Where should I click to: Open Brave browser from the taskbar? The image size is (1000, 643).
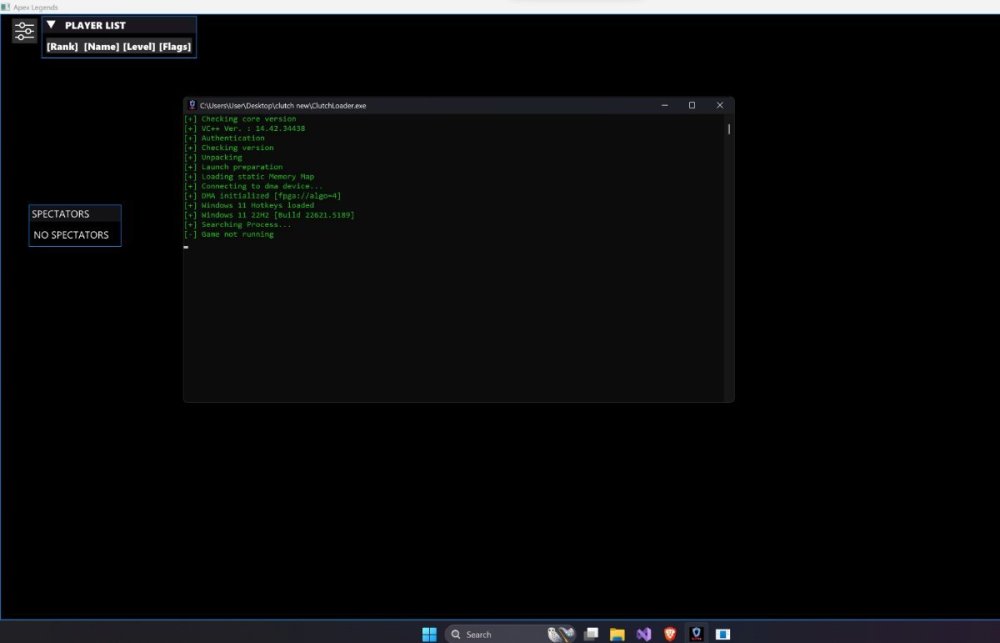[x=670, y=634]
